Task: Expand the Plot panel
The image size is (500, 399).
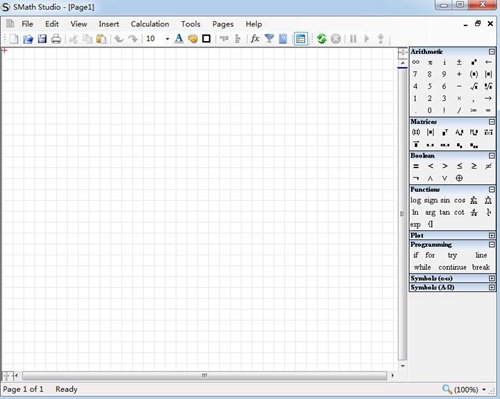Action: click(492, 235)
